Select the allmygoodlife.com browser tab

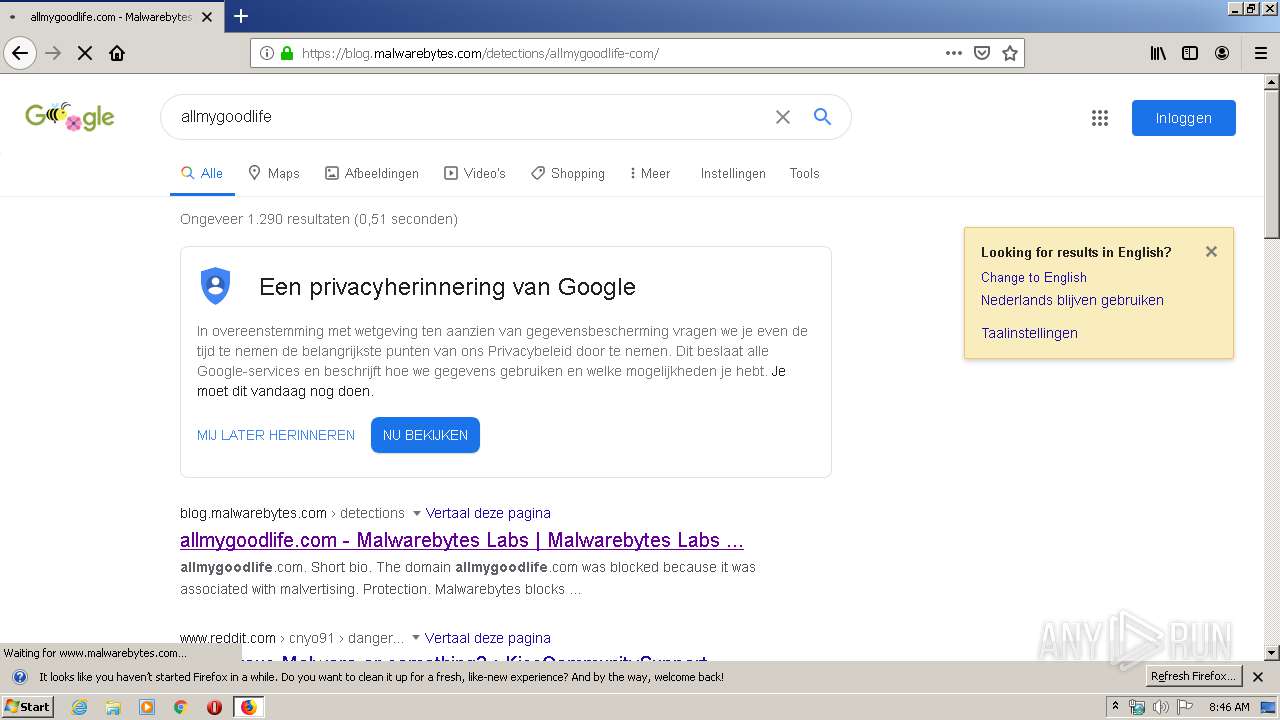pyautogui.click(x=111, y=16)
